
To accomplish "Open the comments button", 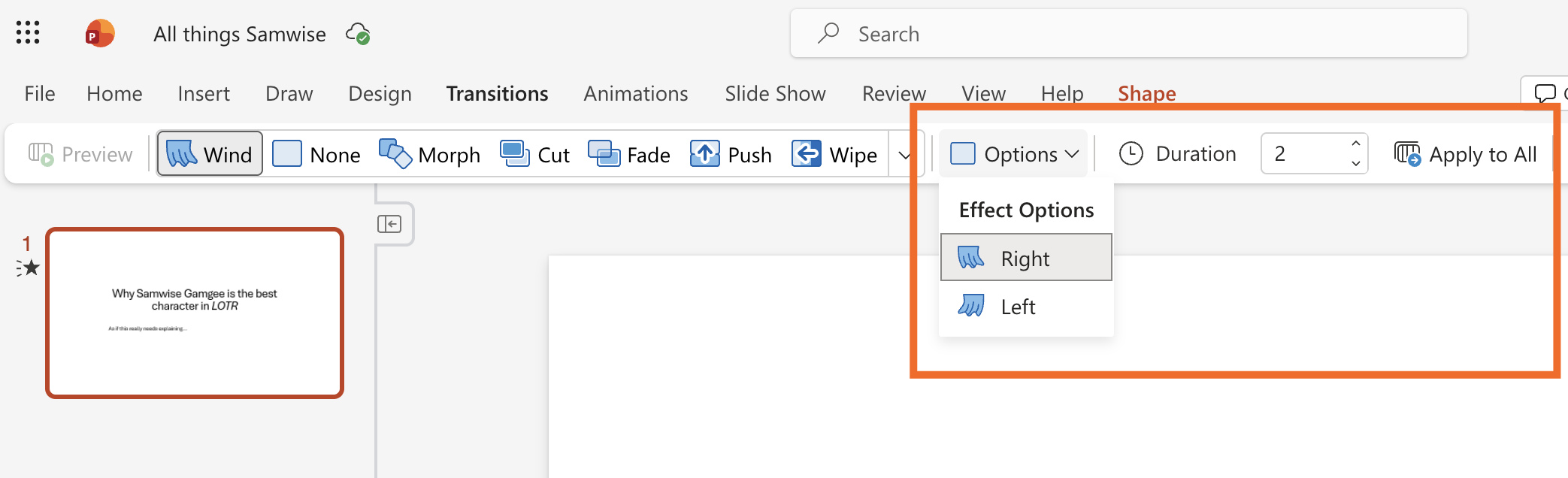I will click(1545, 93).
